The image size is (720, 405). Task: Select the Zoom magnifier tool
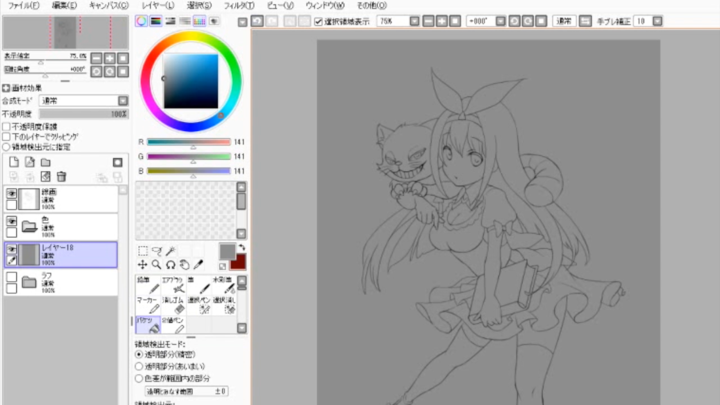click(x=157, y=264)
